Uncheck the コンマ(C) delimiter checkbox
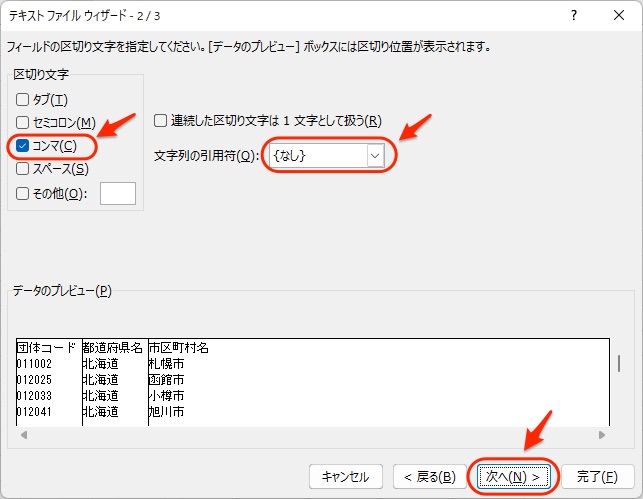Viewport: 643px width, 499px height. click(x=23, y=146)
